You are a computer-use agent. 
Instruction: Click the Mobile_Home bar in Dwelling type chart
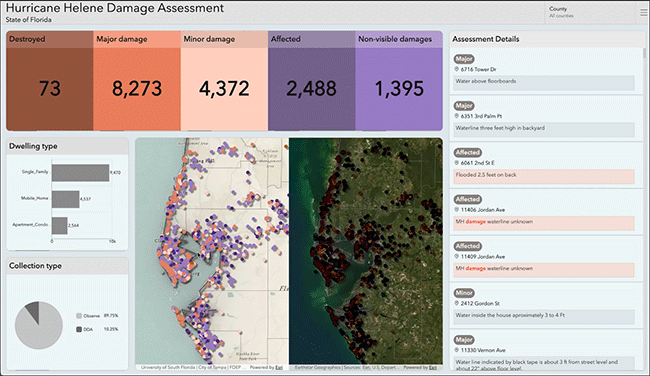pyautogui.click(x=65, y=199)
